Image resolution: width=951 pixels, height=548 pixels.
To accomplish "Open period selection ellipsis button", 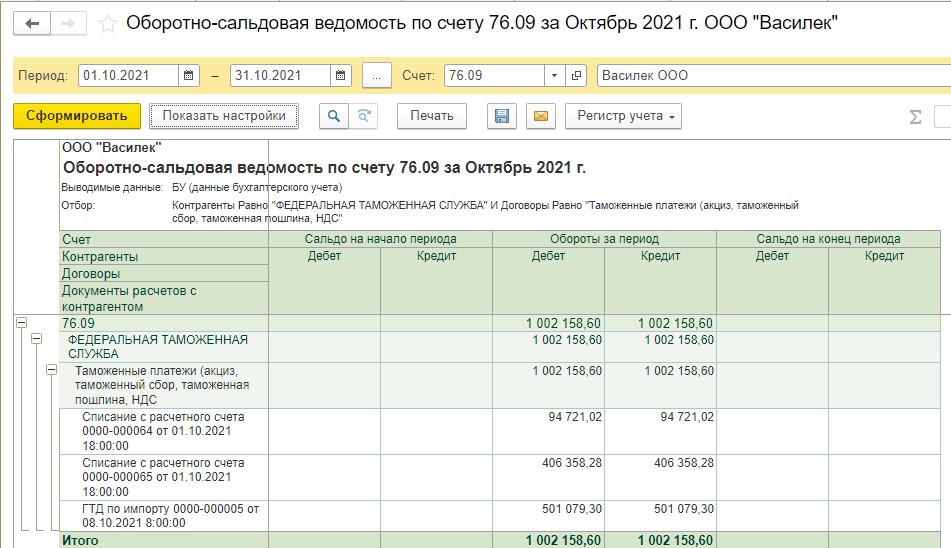I will point(377,76).
